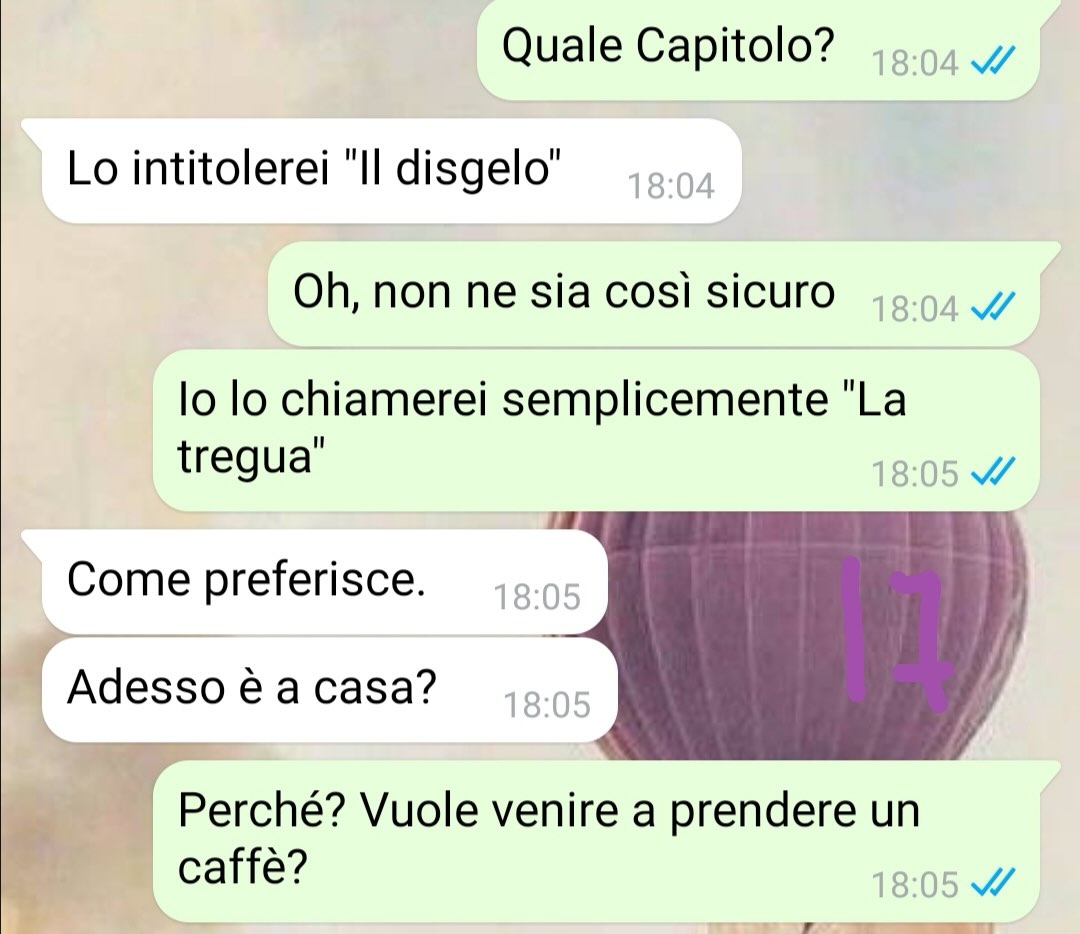Select the "Adesso è a casa?" message

pos(329,689)
